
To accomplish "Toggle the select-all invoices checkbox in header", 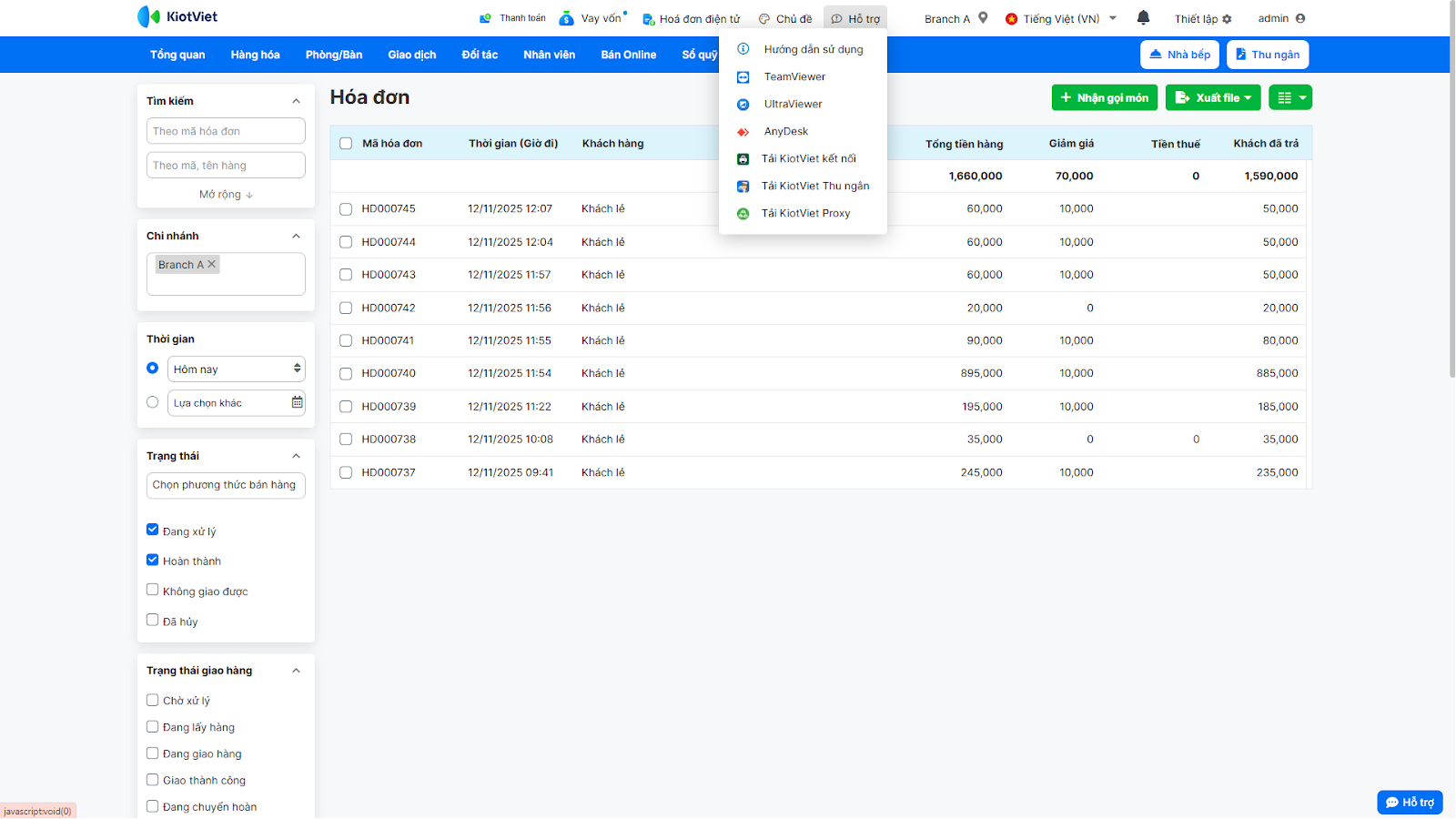I will (346, 143).
